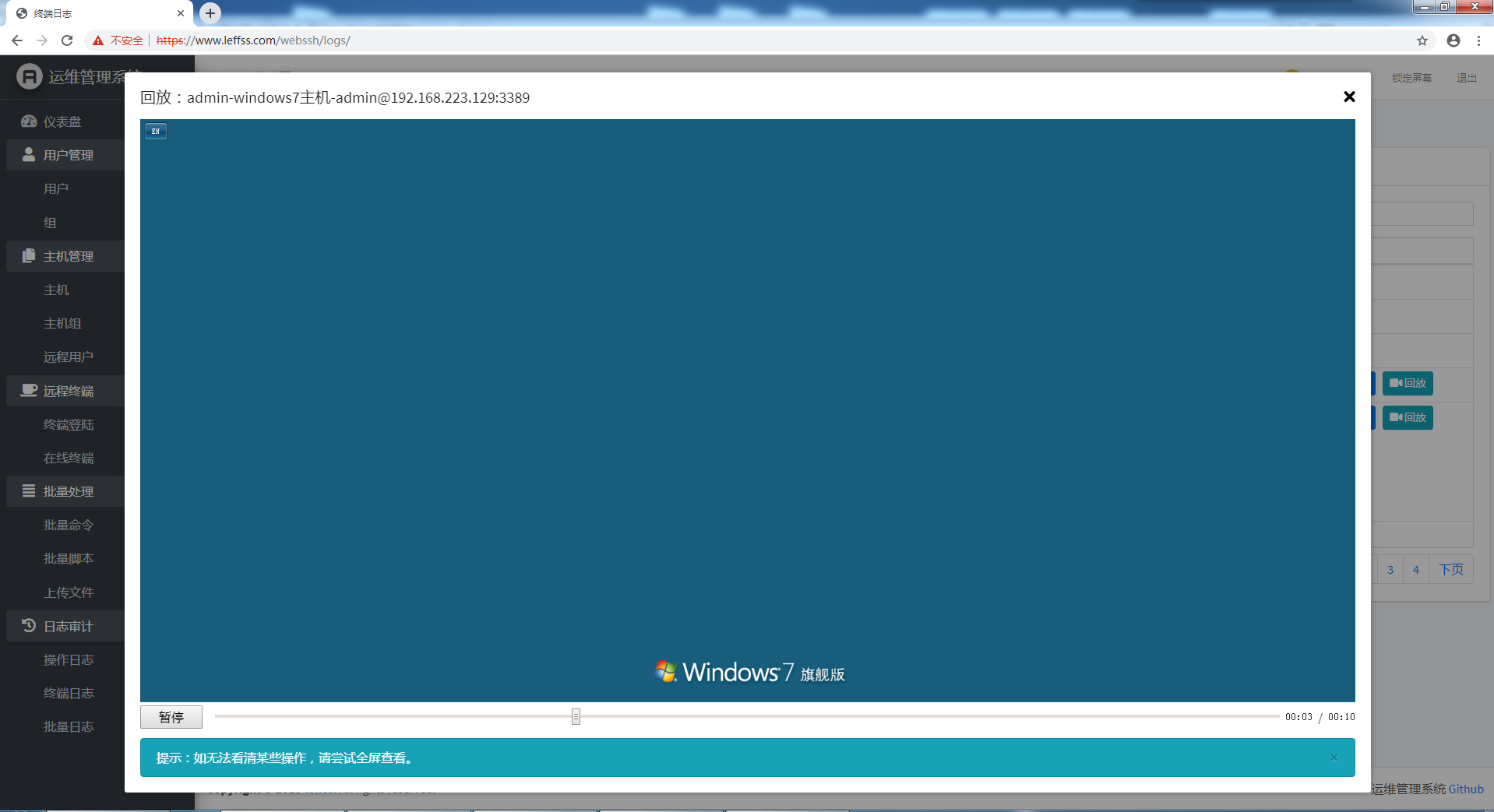Click the lower 回放 replay button
1494x812 pixels.
(x=1408, y=417)
